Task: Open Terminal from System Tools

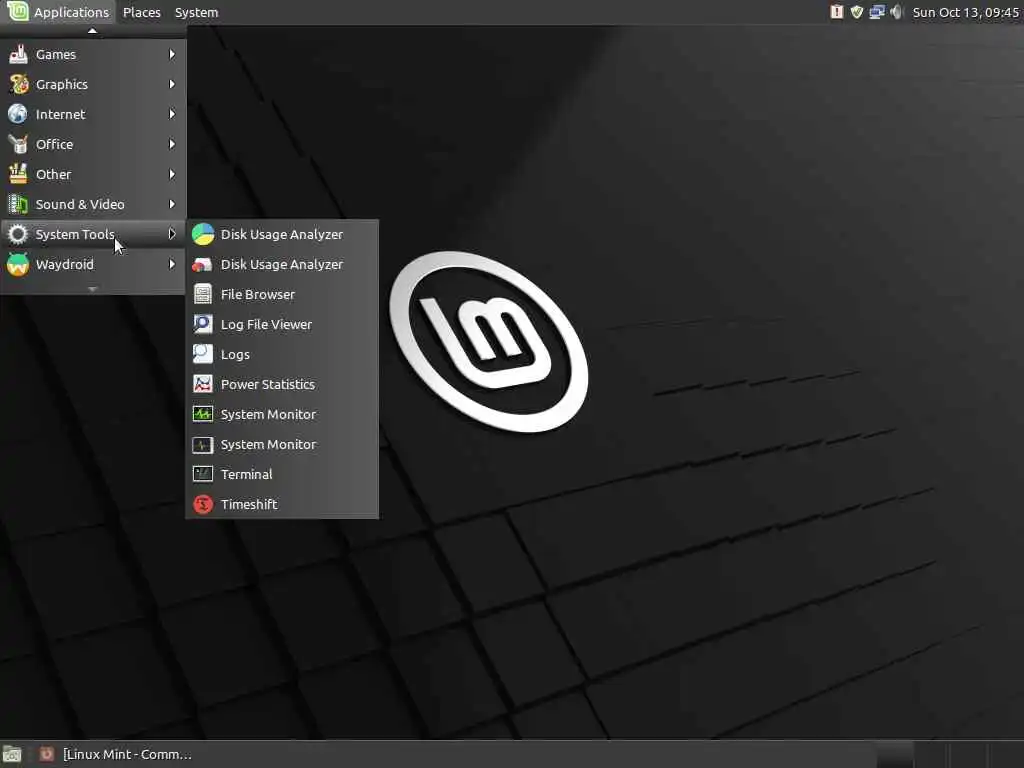Action: (282, 475)
